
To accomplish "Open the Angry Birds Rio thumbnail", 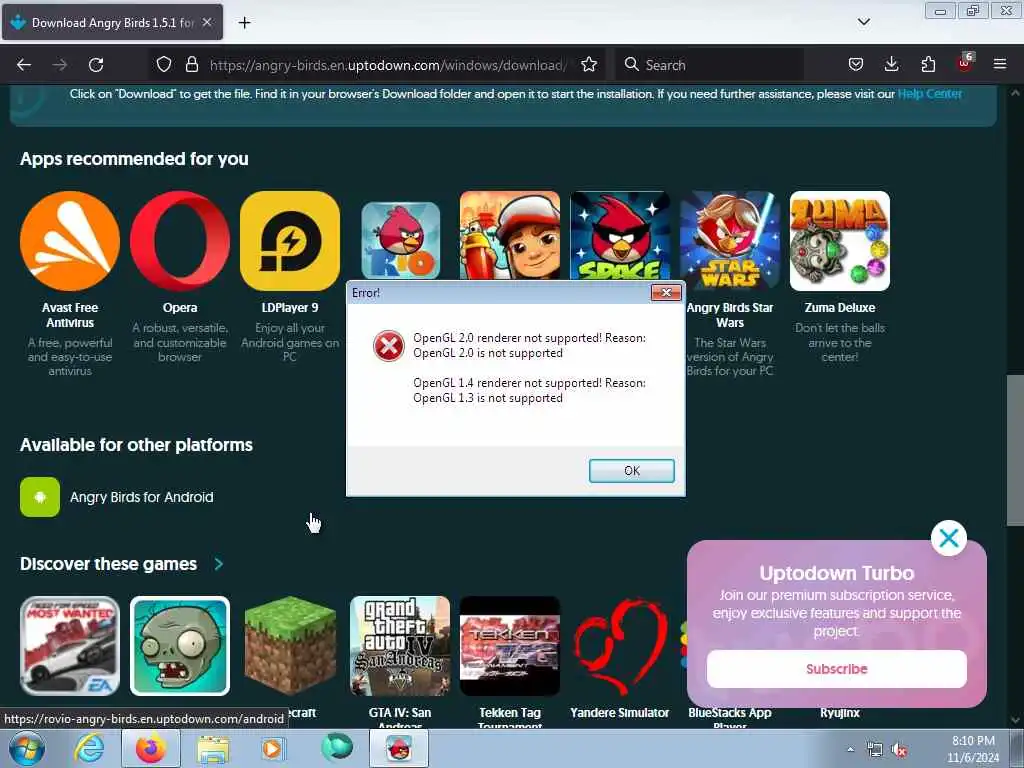I will [400, 240].
